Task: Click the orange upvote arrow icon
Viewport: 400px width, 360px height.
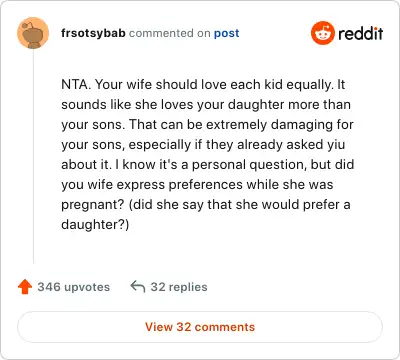Action: 25,287
